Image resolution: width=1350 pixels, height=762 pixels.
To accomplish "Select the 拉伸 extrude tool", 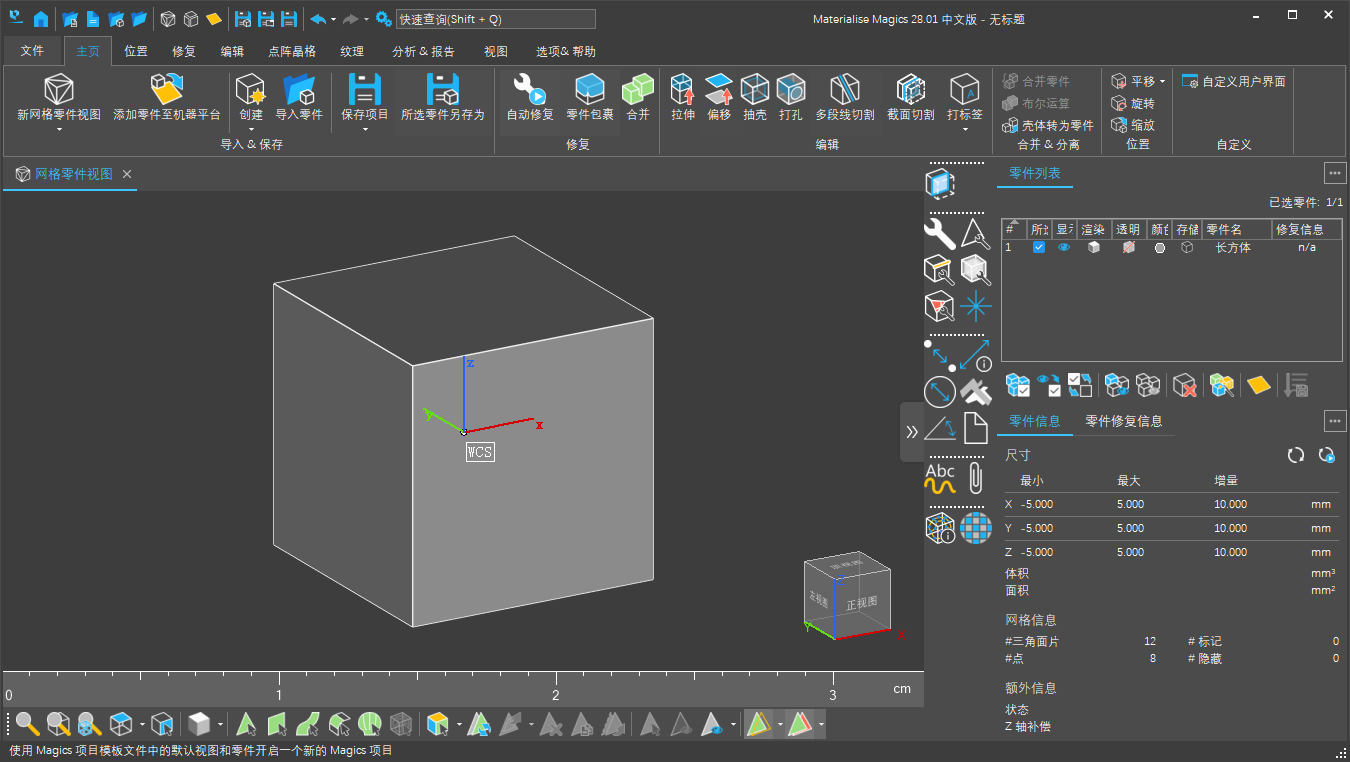I will point(683,97).
